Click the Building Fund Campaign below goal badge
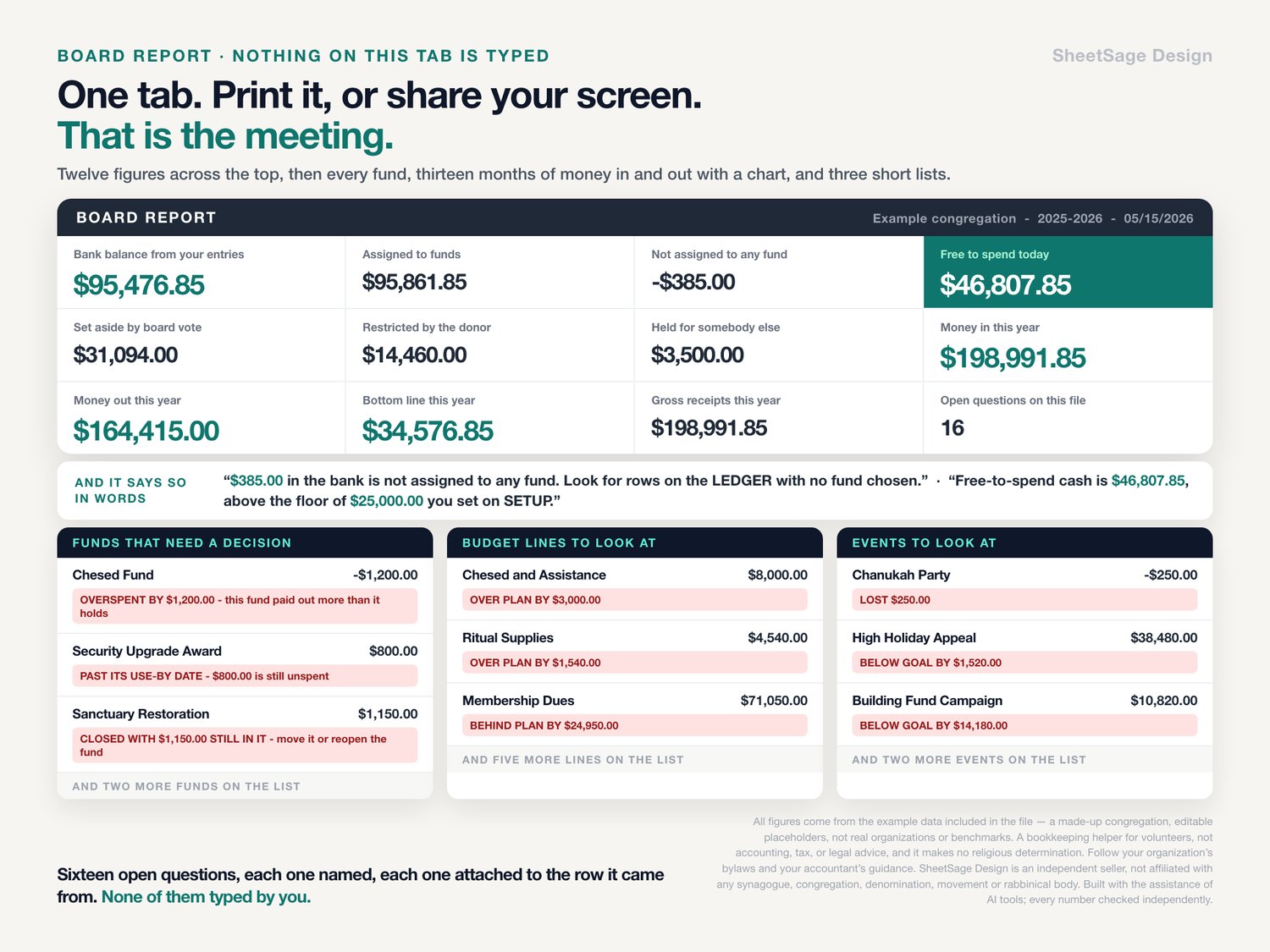The width and height of the screenshot is (1270, 952). (x=1024, y=725)
